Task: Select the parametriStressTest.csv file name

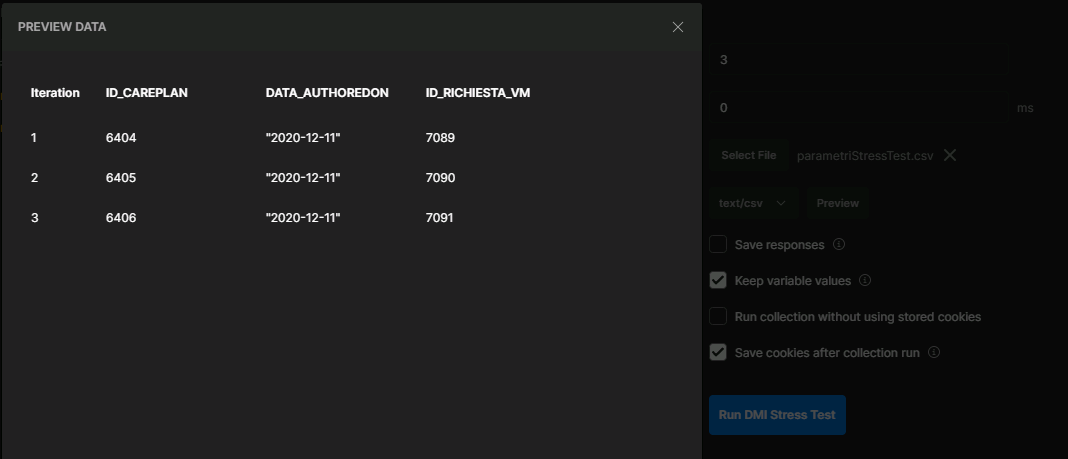Action: coord(865,156)
